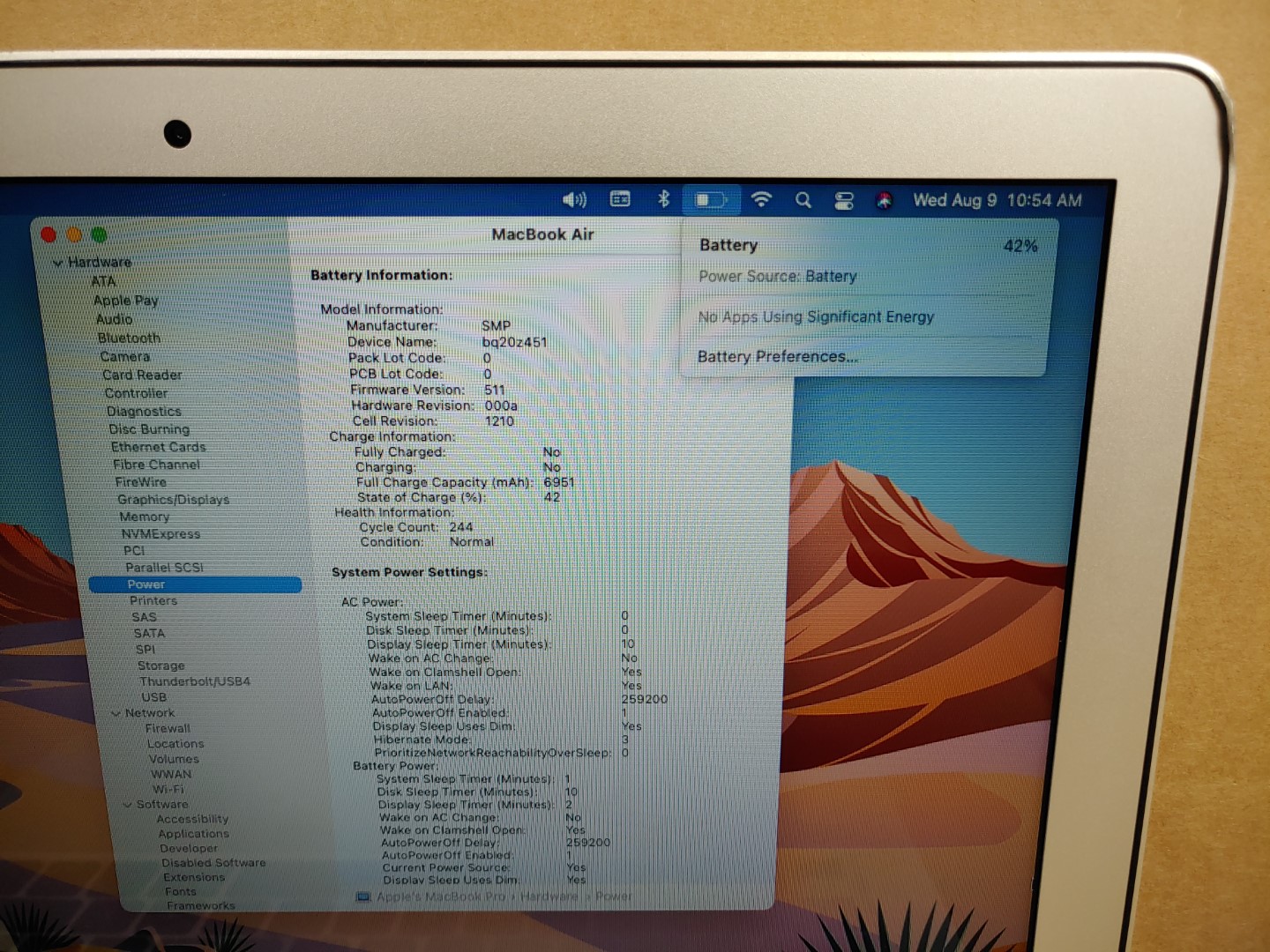
Task: Select Locations under Network
Action: click(176, 744)
